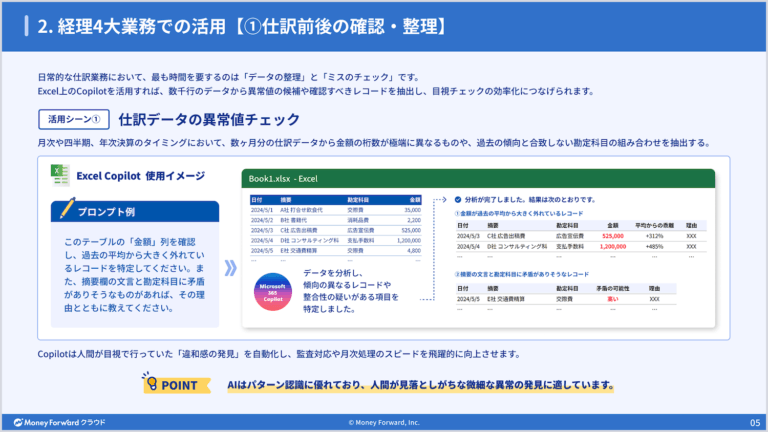Click the red 高い value in second result table
Screen dimensions: 768x432
(x=613, y=299)
